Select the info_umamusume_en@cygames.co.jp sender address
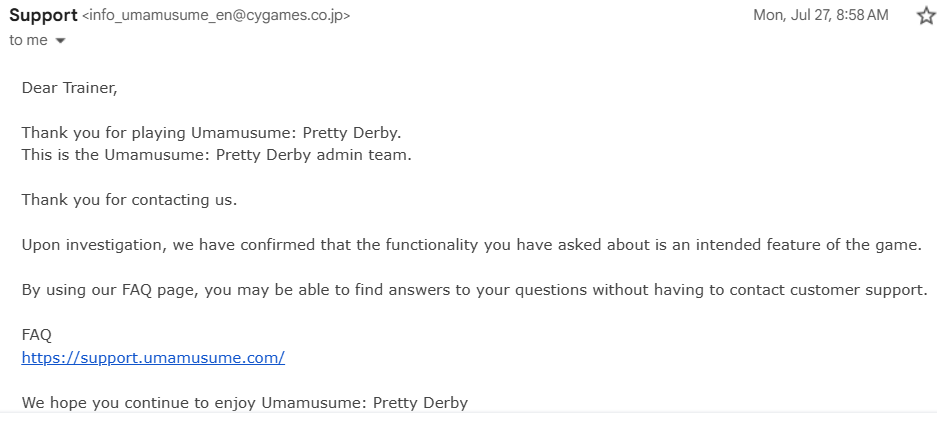The width and height of the screenshot is (937, 423). (216, 16)
